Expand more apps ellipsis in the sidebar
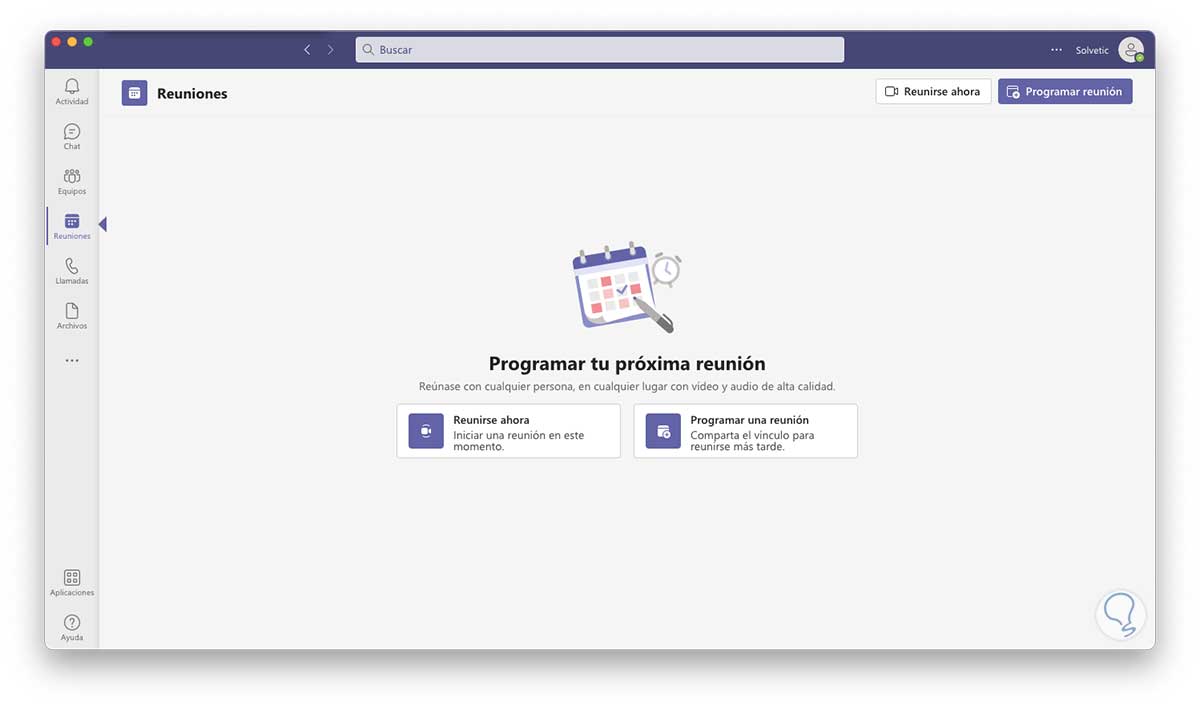Viewport: 1200px width, 709px height. 72,360
